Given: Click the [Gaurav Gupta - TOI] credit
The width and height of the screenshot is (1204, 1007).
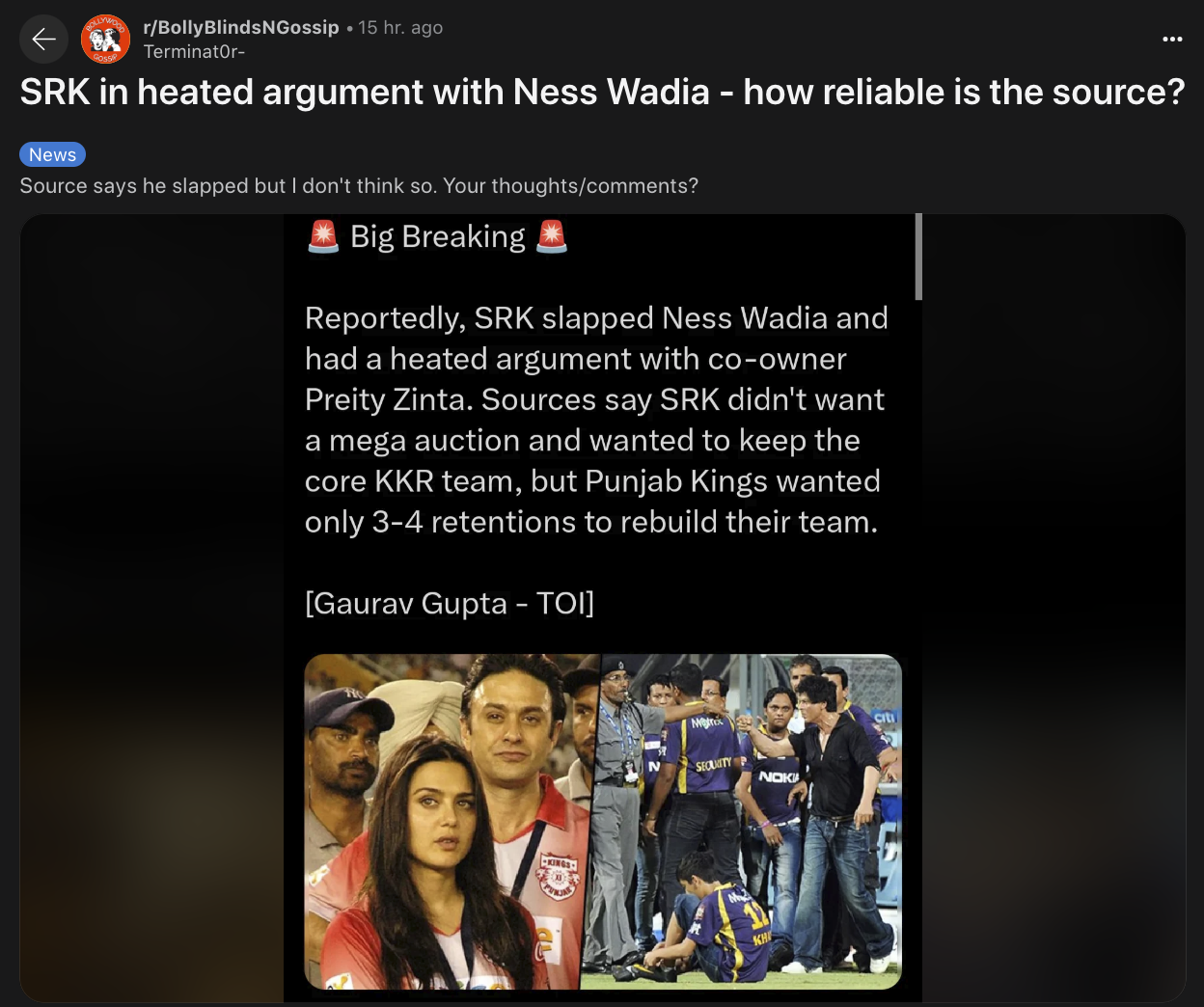Looking at the screenshot, I should point(450,603).
